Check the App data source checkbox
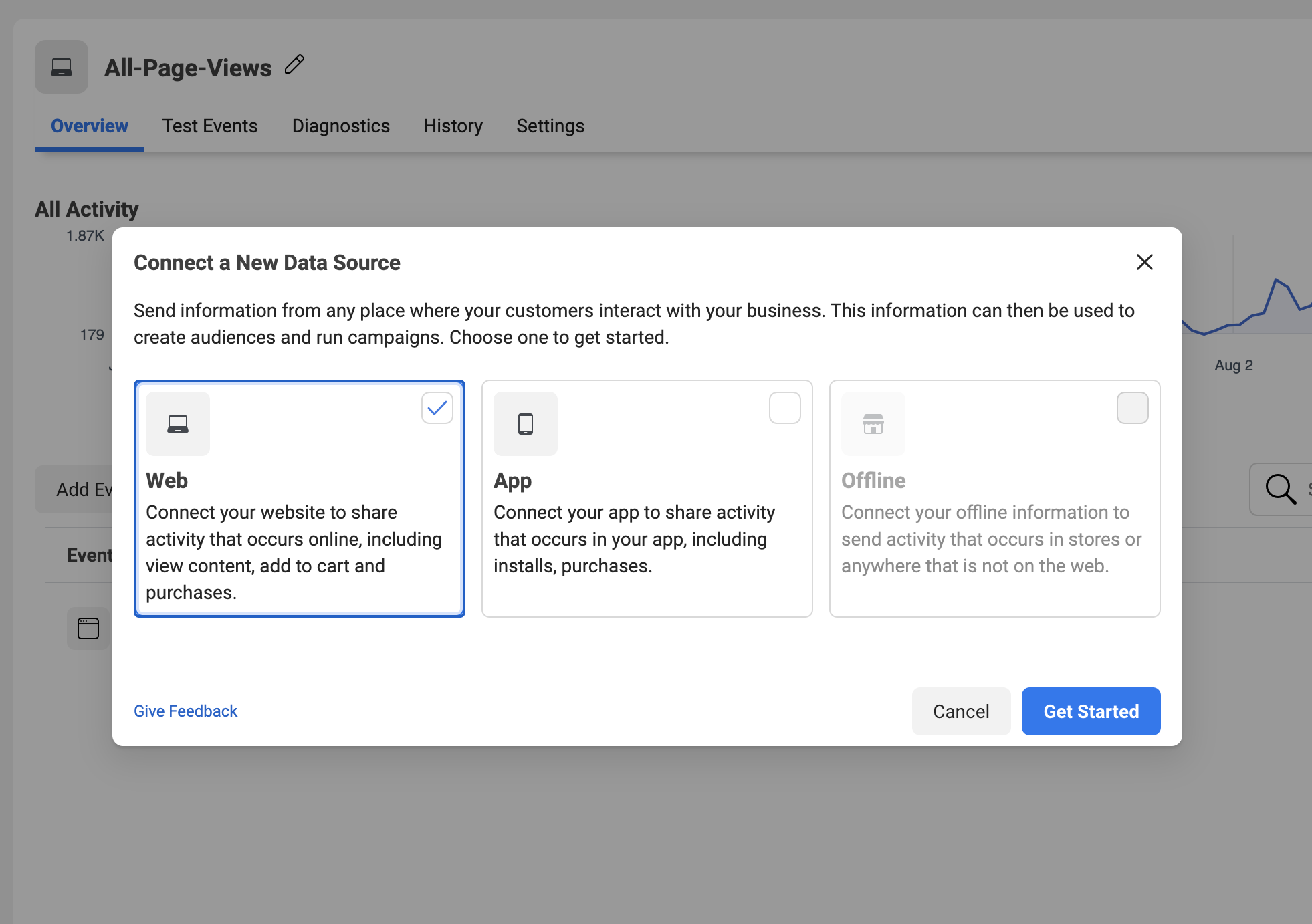 pyautogui.click(x=785, y=408)
